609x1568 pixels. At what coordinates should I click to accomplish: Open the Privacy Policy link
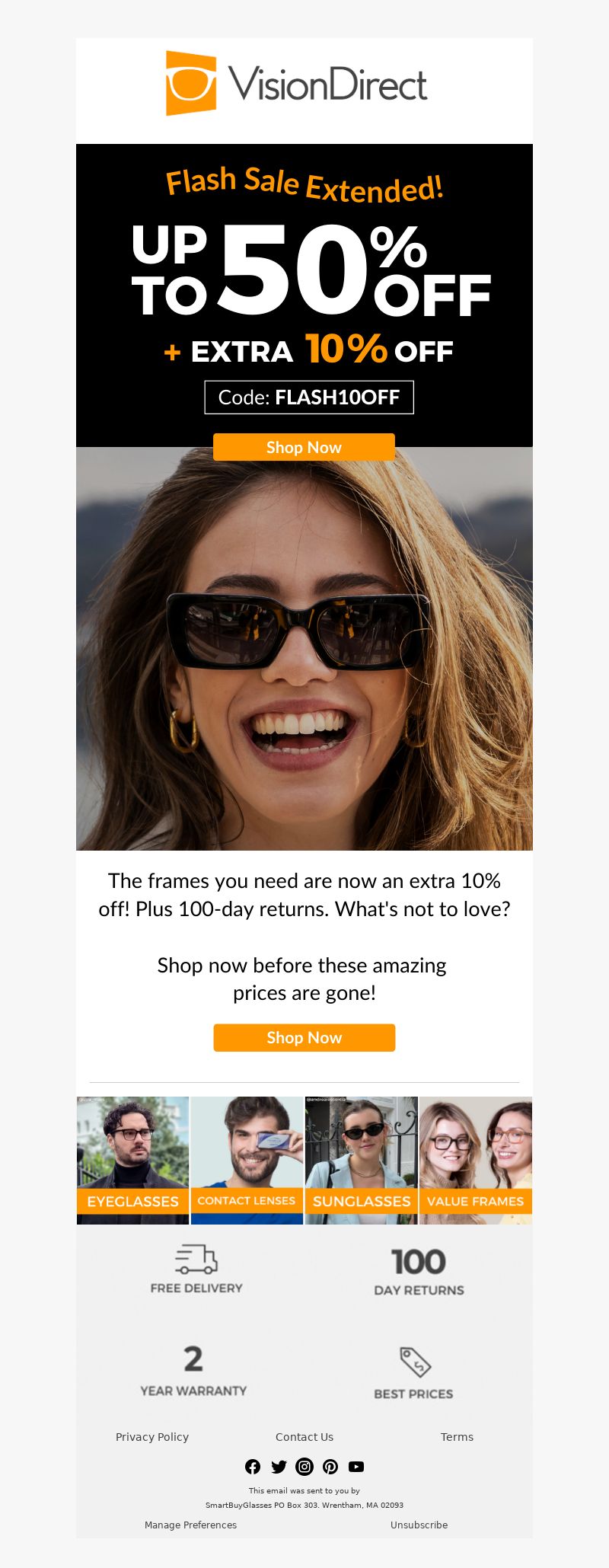(152, 1436)
